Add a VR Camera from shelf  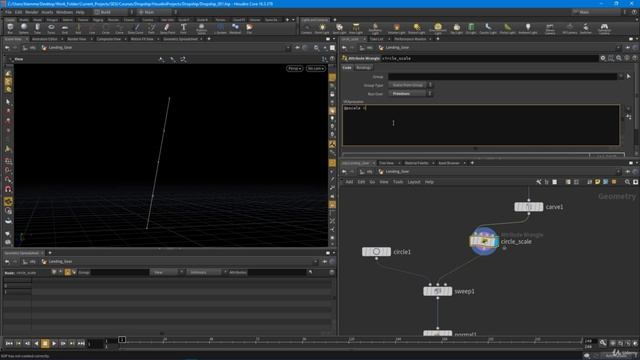(570, 29)
